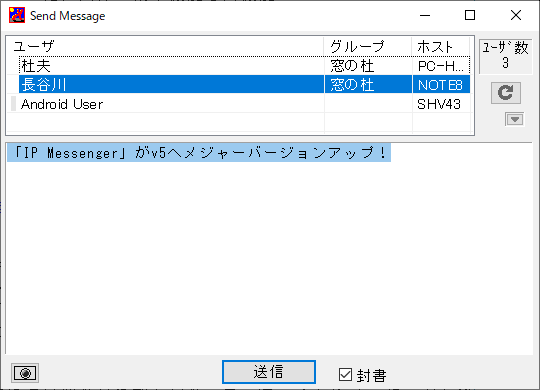Open the small dropdown arrow below refresh

coord(515,119)
